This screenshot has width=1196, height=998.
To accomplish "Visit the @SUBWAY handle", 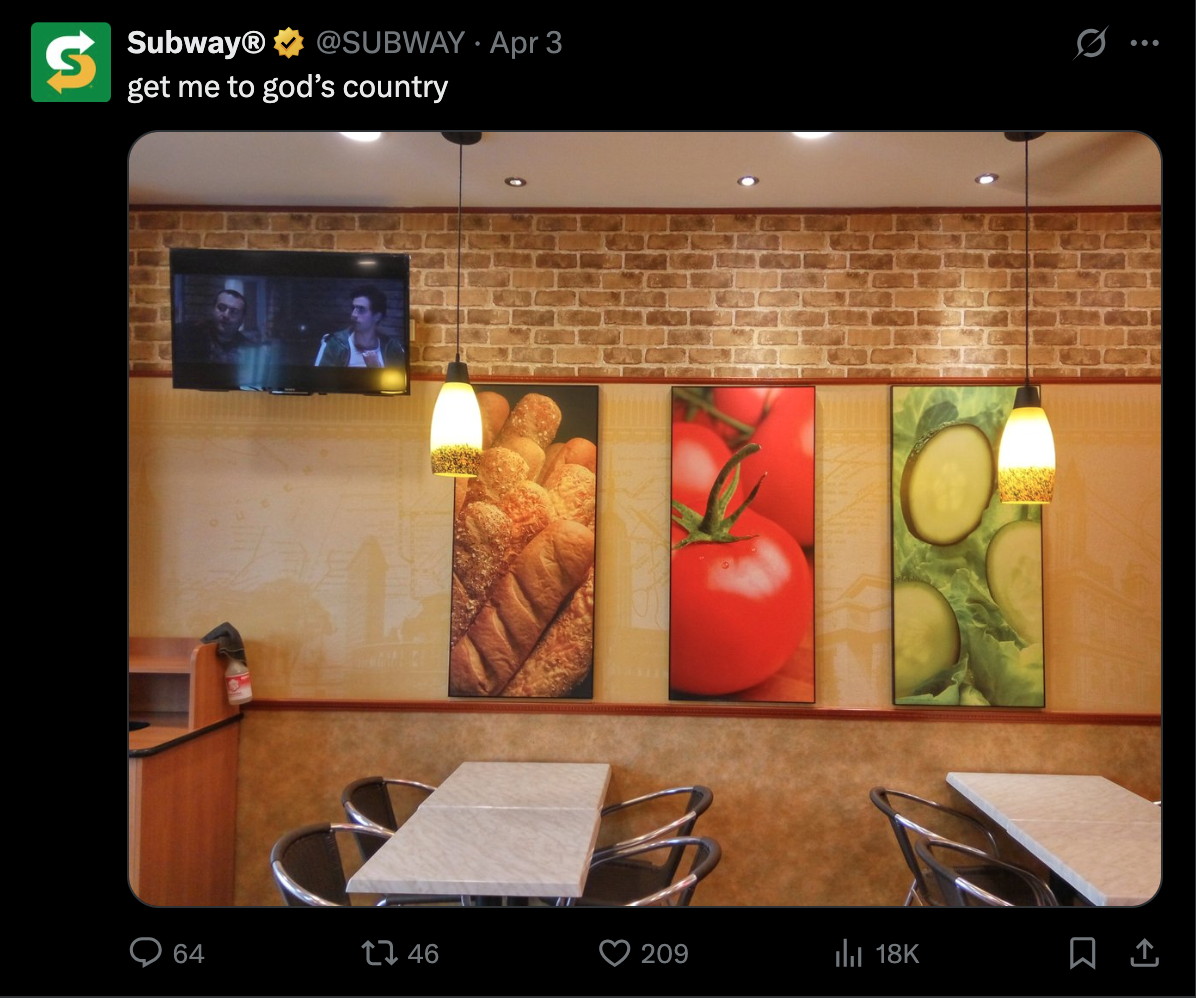I will [x=390, y=43].
